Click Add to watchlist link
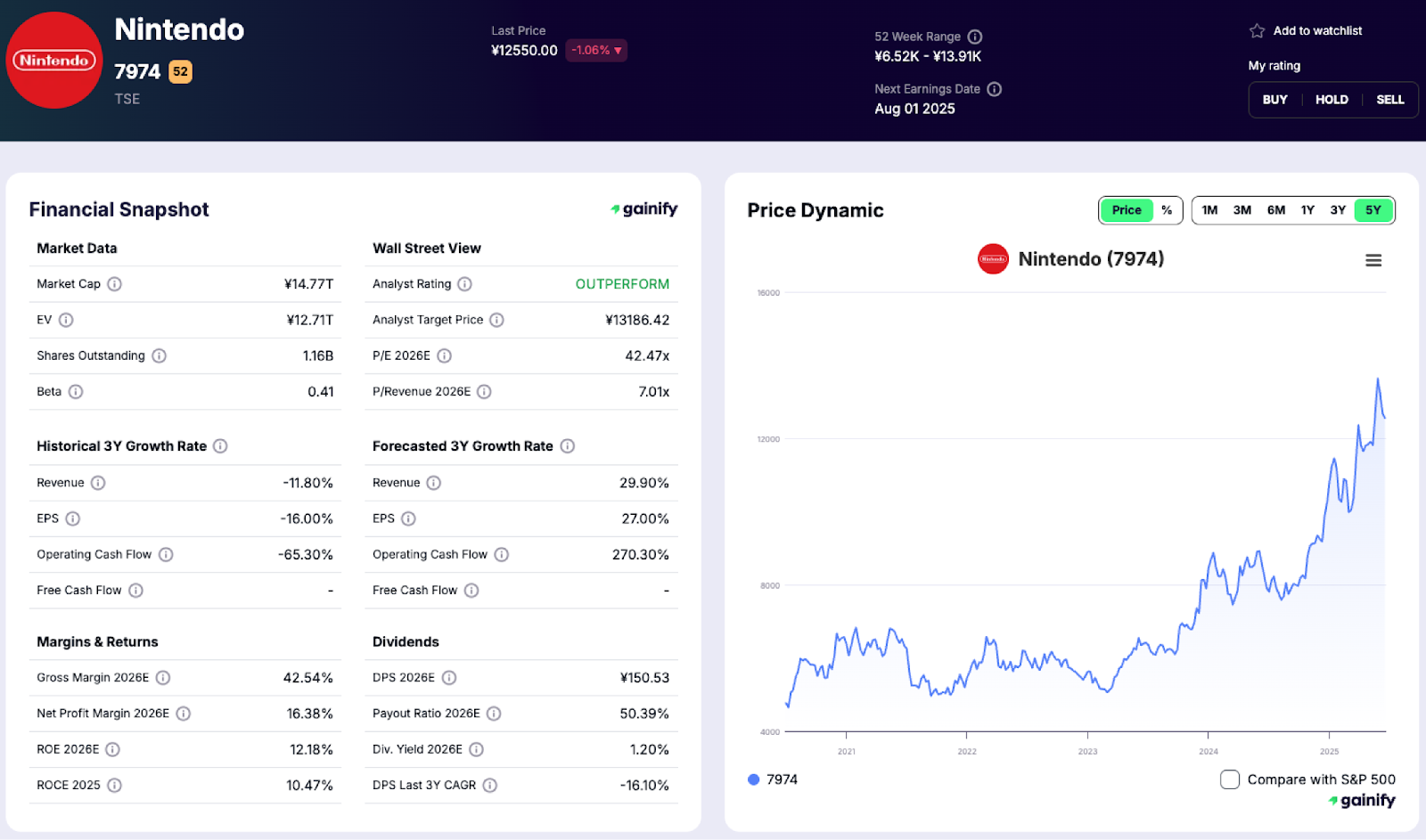1426x840 pixels. point(1317,30)
